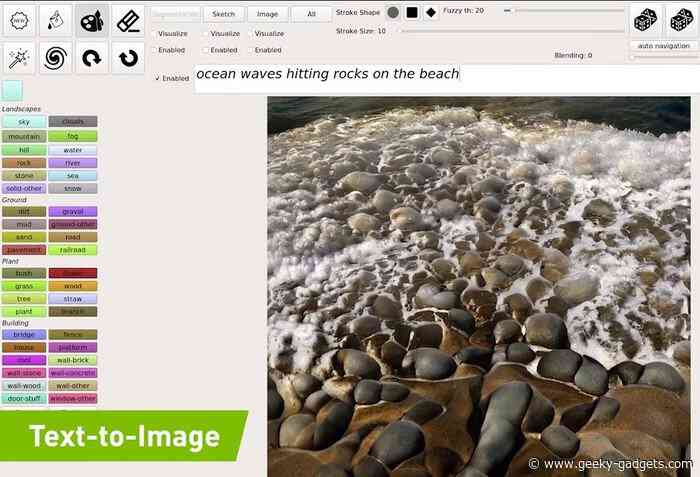
Task: Choose the bush label
Action: (x=24, y=273)
